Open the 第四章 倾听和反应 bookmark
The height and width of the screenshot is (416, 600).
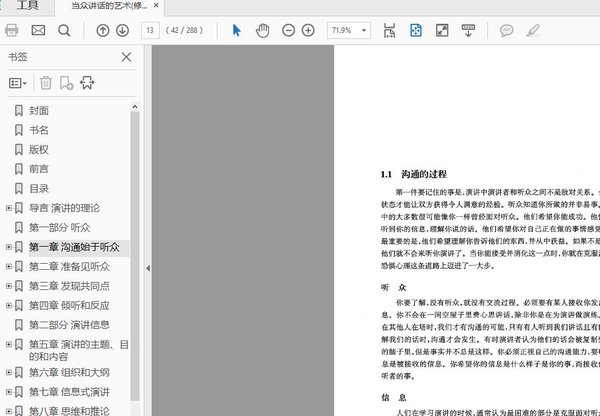click(69, 305)
